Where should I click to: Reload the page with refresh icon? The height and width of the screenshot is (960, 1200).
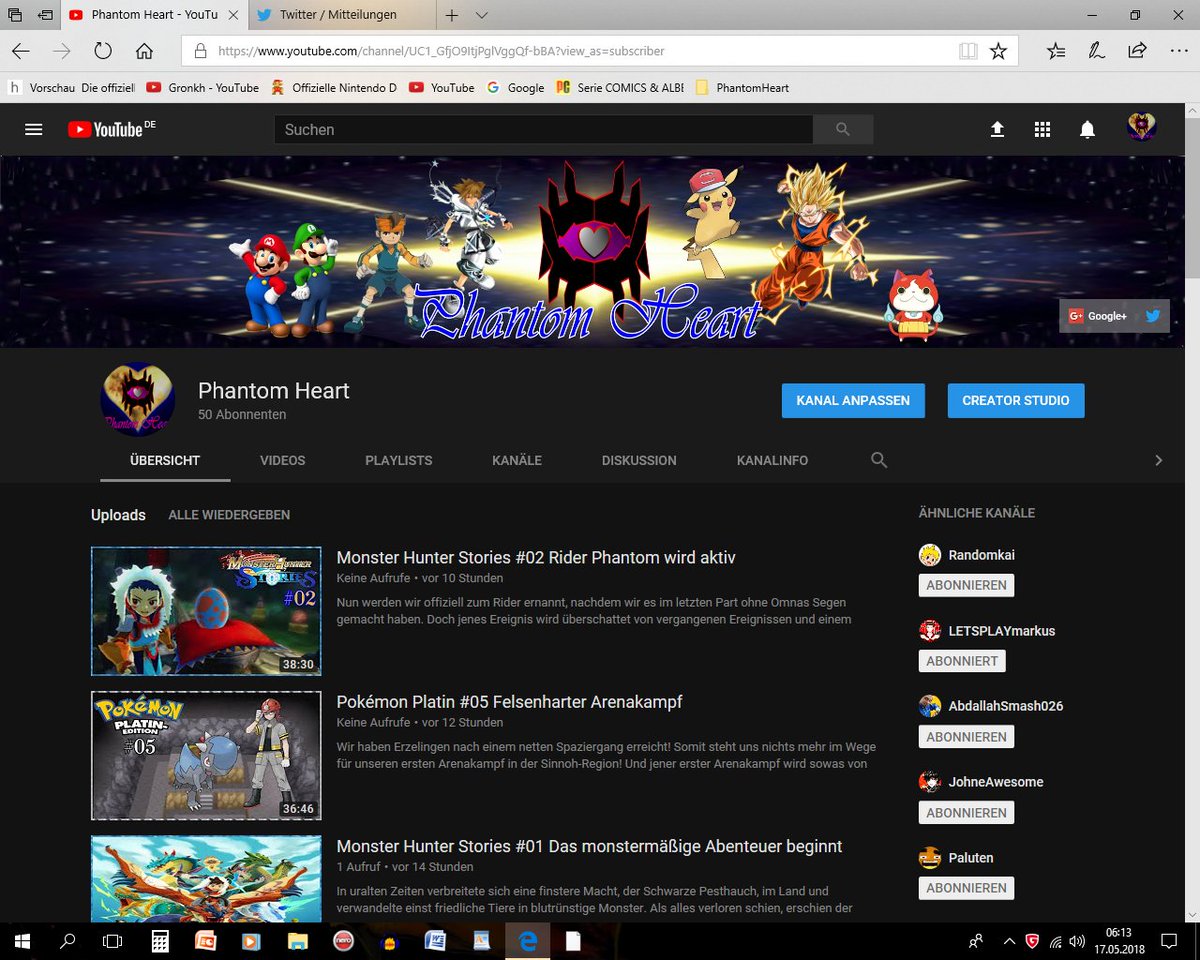[x=102, y=51]
